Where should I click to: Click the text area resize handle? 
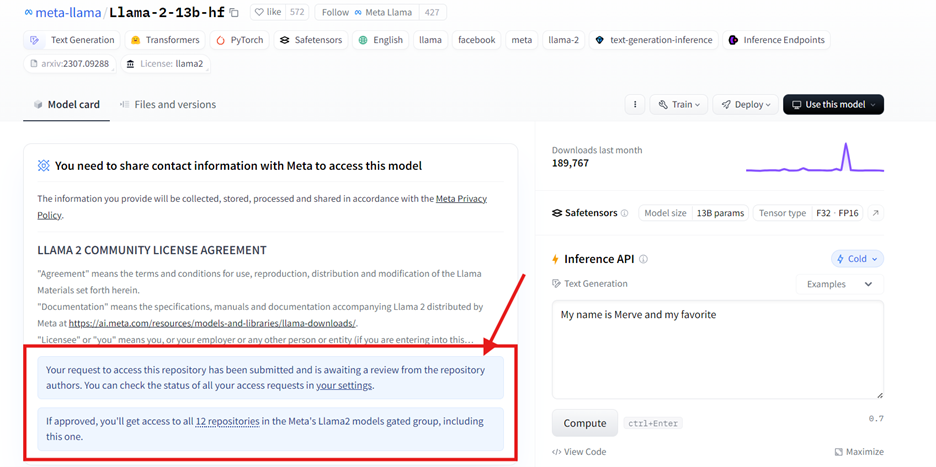click(880, 395)
